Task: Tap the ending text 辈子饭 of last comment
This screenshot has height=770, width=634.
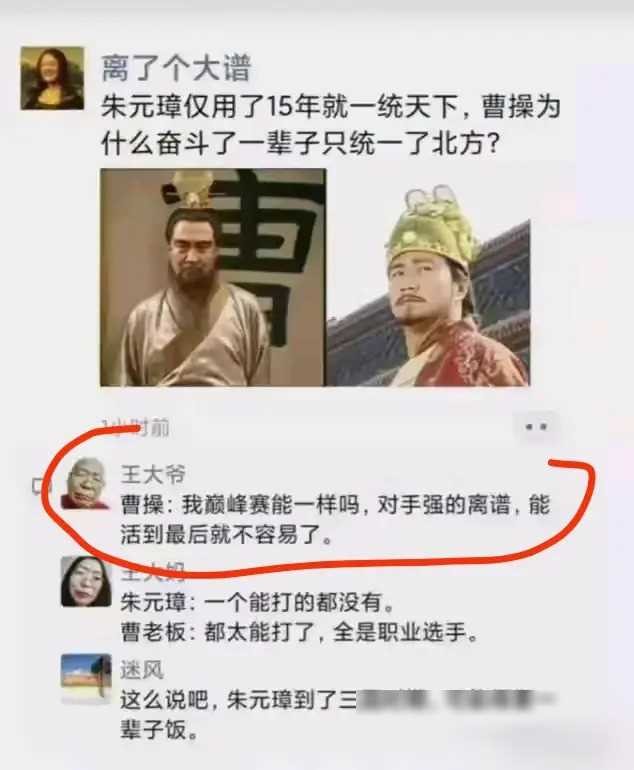Action: (159, 730)
